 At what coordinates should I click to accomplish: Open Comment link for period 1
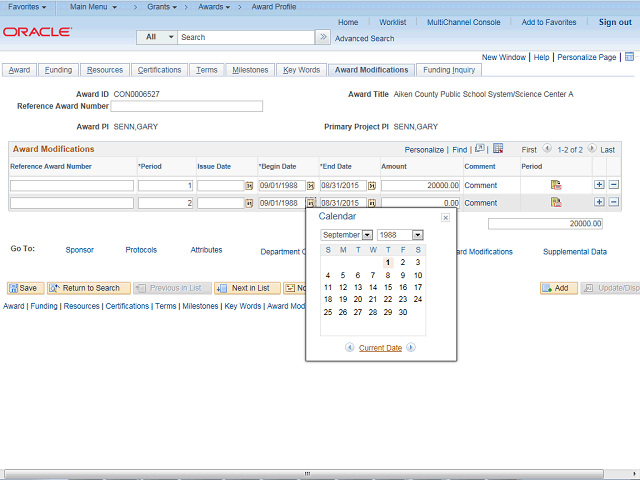click(x=480, y=185)
